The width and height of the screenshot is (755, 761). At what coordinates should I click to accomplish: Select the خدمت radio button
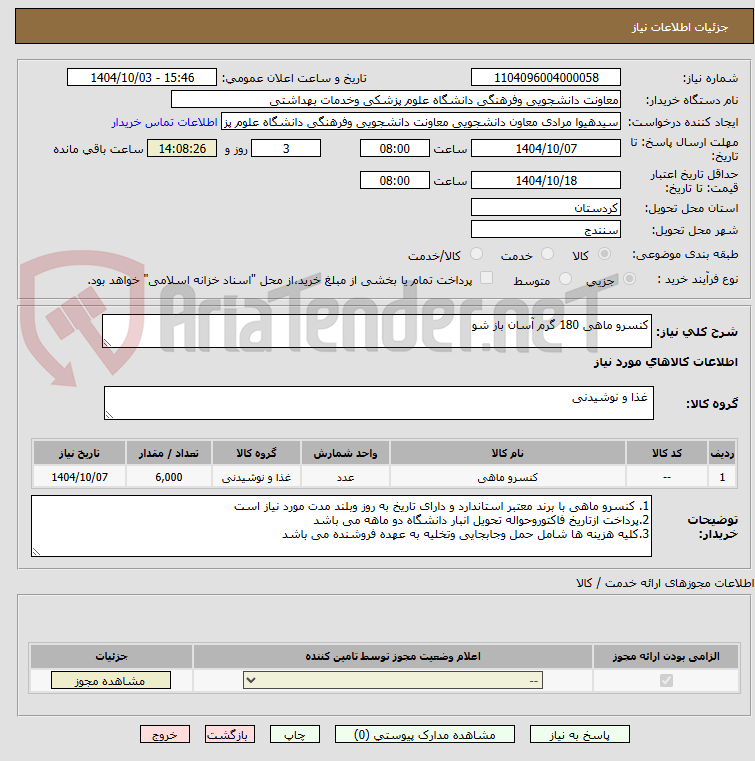point(547,254)
